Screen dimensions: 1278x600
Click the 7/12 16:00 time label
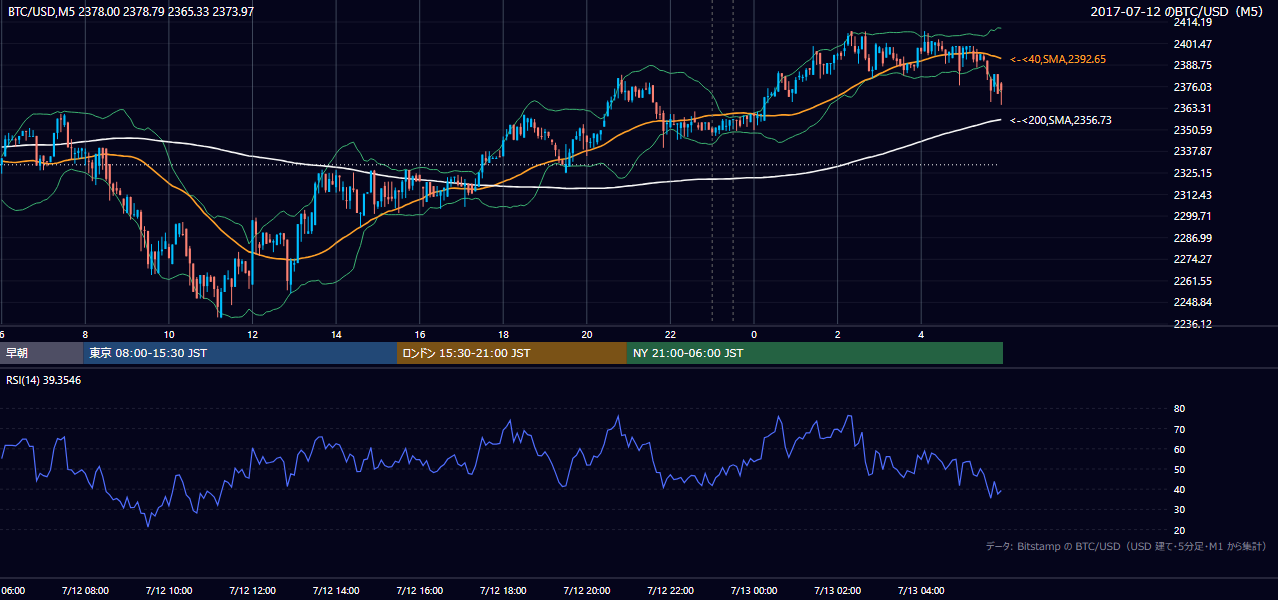click(420, 591)
